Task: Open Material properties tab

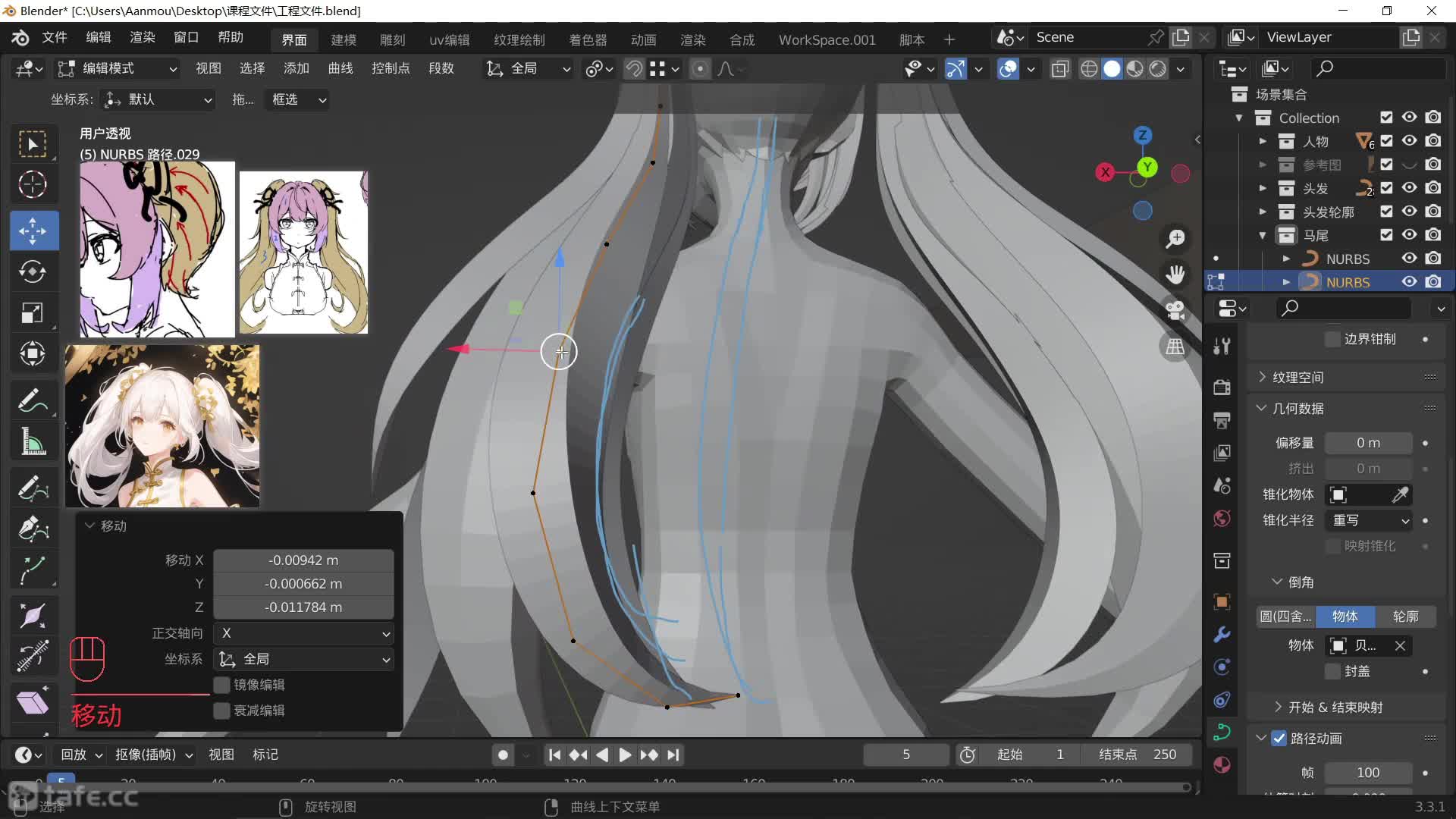Action: (1222, 765)
